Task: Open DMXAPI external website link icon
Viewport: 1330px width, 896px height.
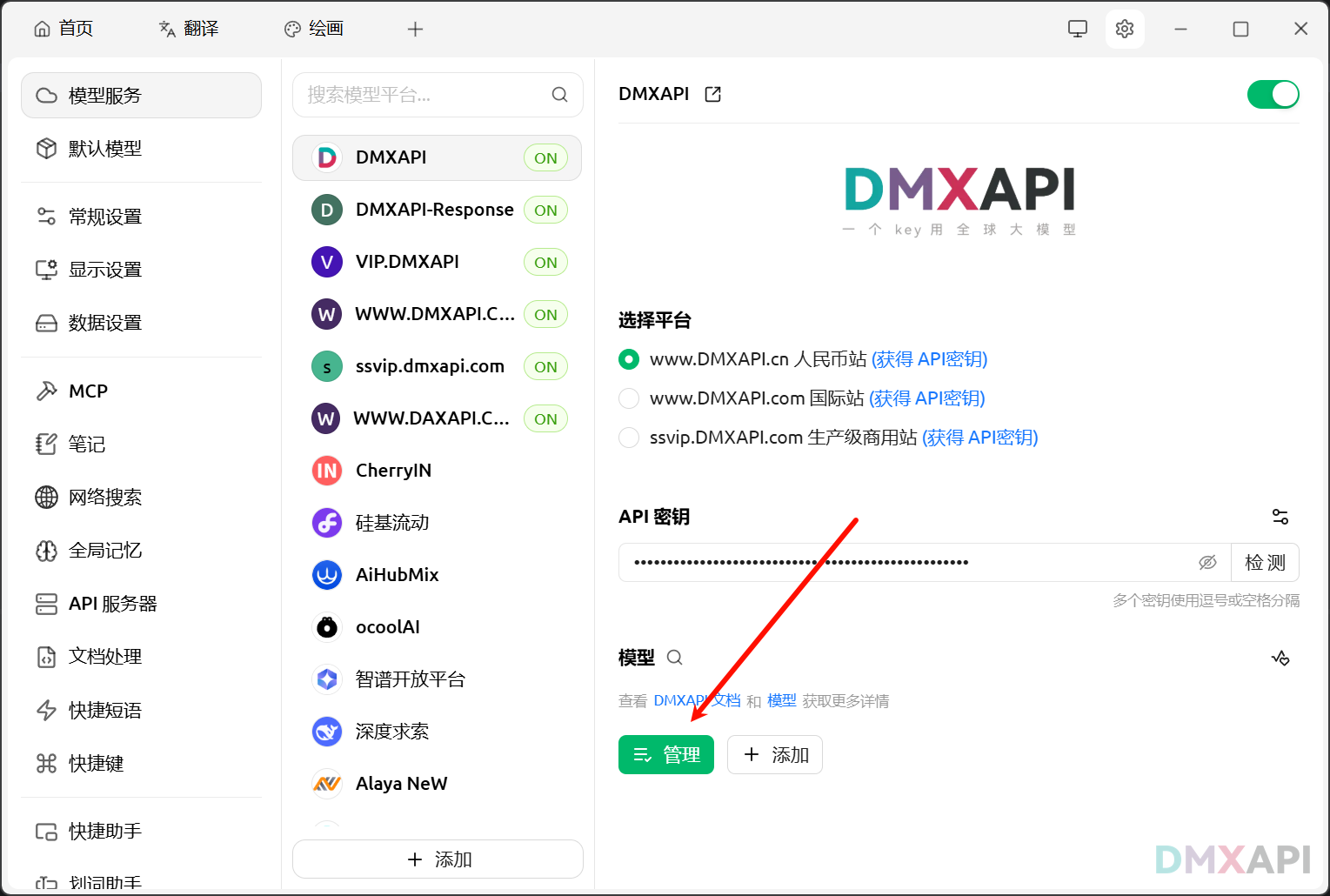Action: click(712, 94)
